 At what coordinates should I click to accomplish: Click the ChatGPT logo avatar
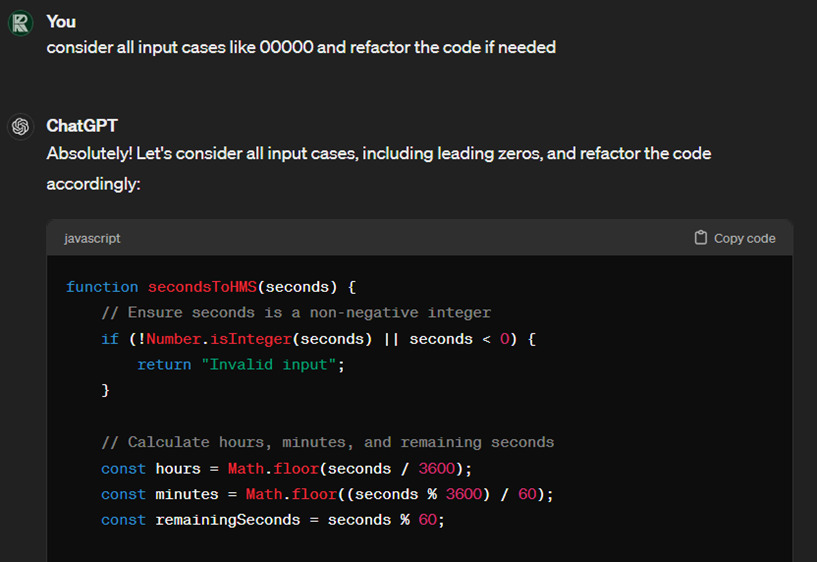coord(21,127)
